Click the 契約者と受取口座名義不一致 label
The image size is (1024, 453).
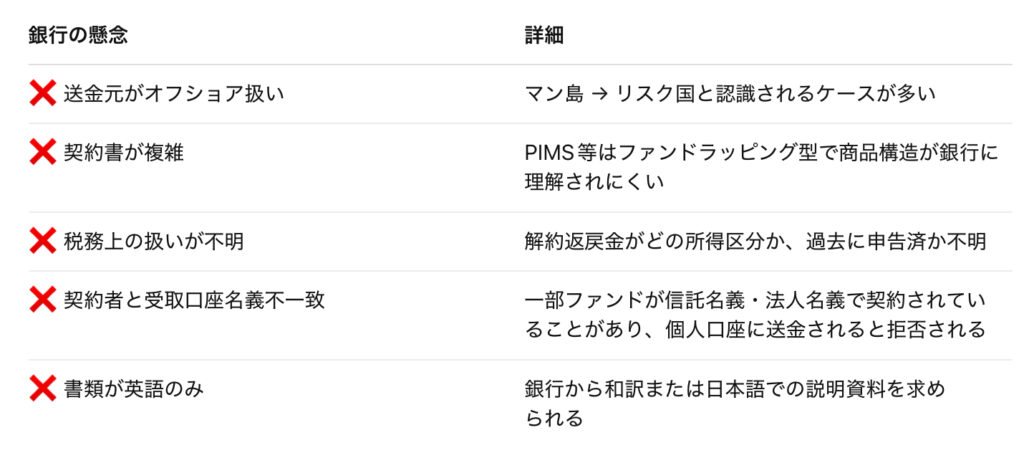point(193,300)
